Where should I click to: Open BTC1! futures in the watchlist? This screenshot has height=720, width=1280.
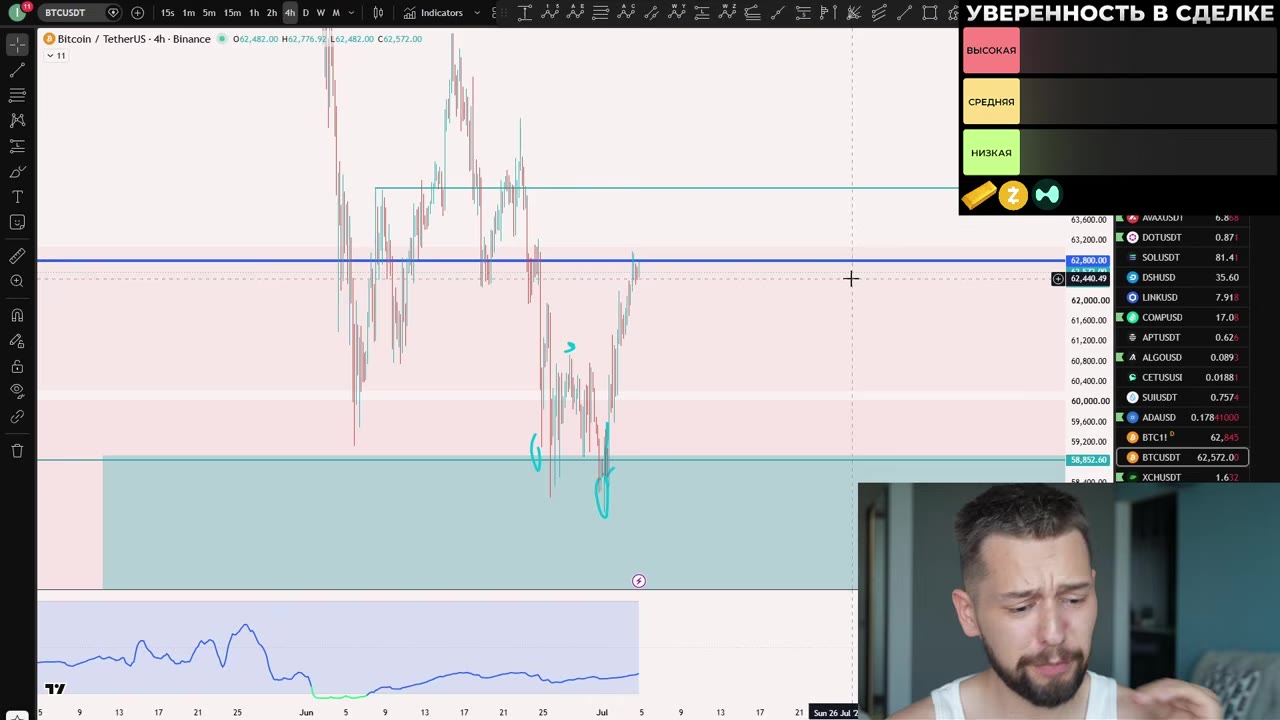(x=1182, y=437)
